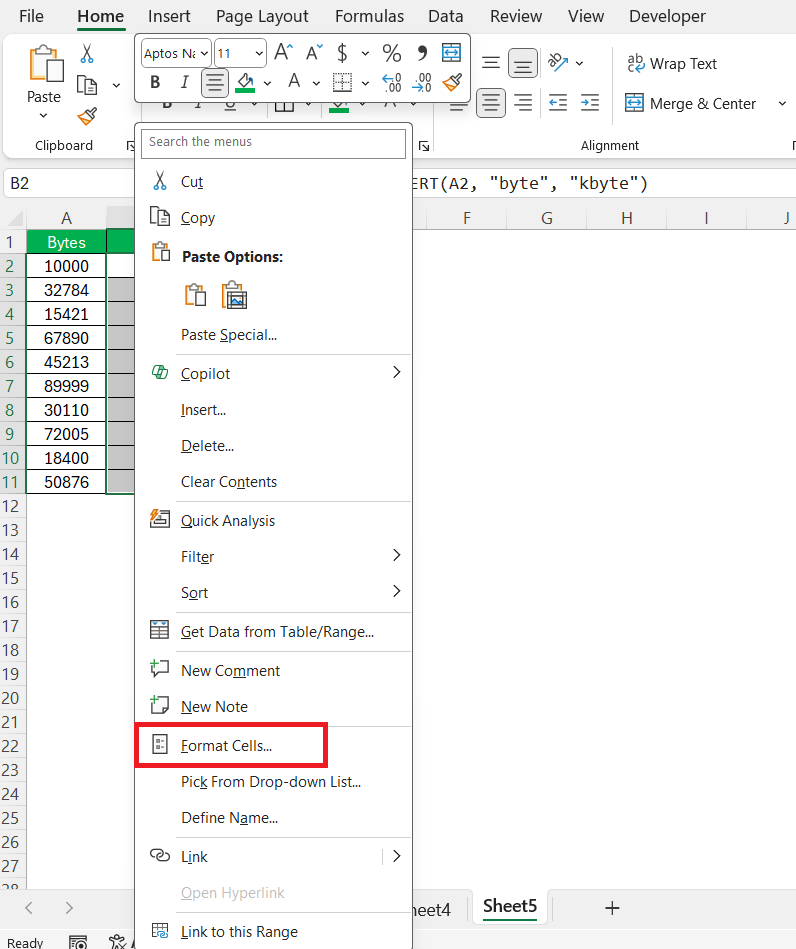This screenshot has width=796, height=949.
Task: Apply the green Fill Color swatch
Action: (245, 83)
